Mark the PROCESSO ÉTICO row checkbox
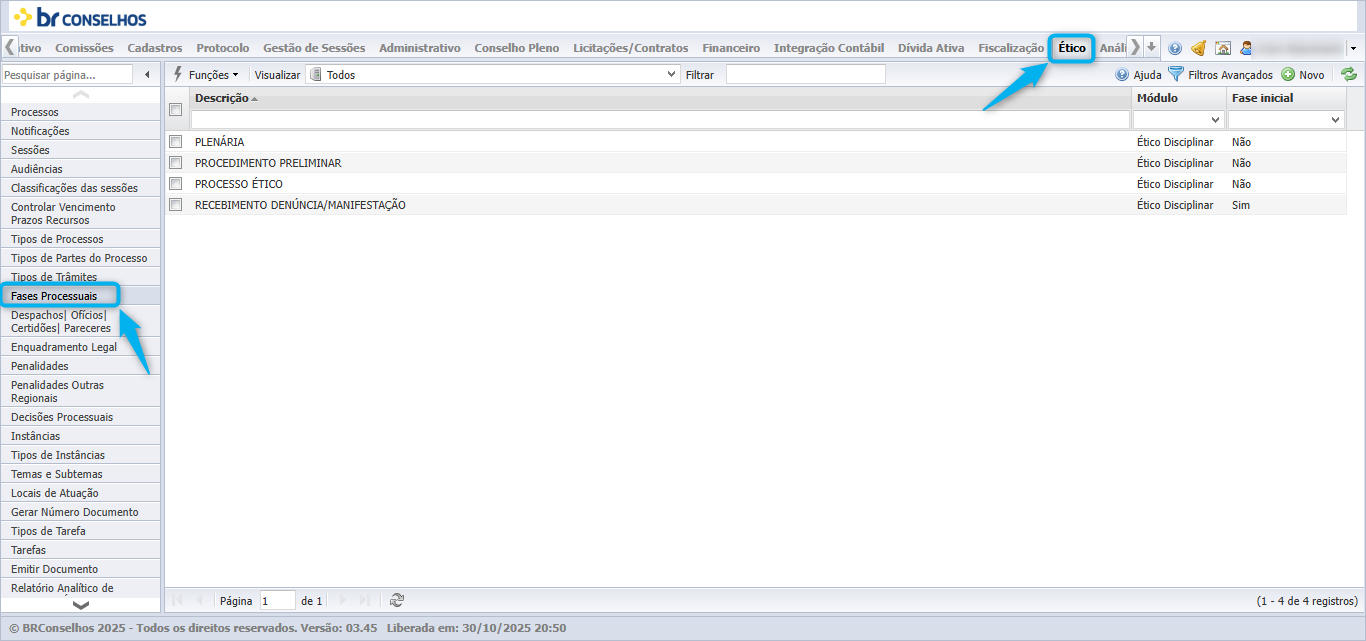The width and height of the screenshot is (1366, 641). [176, 184]
